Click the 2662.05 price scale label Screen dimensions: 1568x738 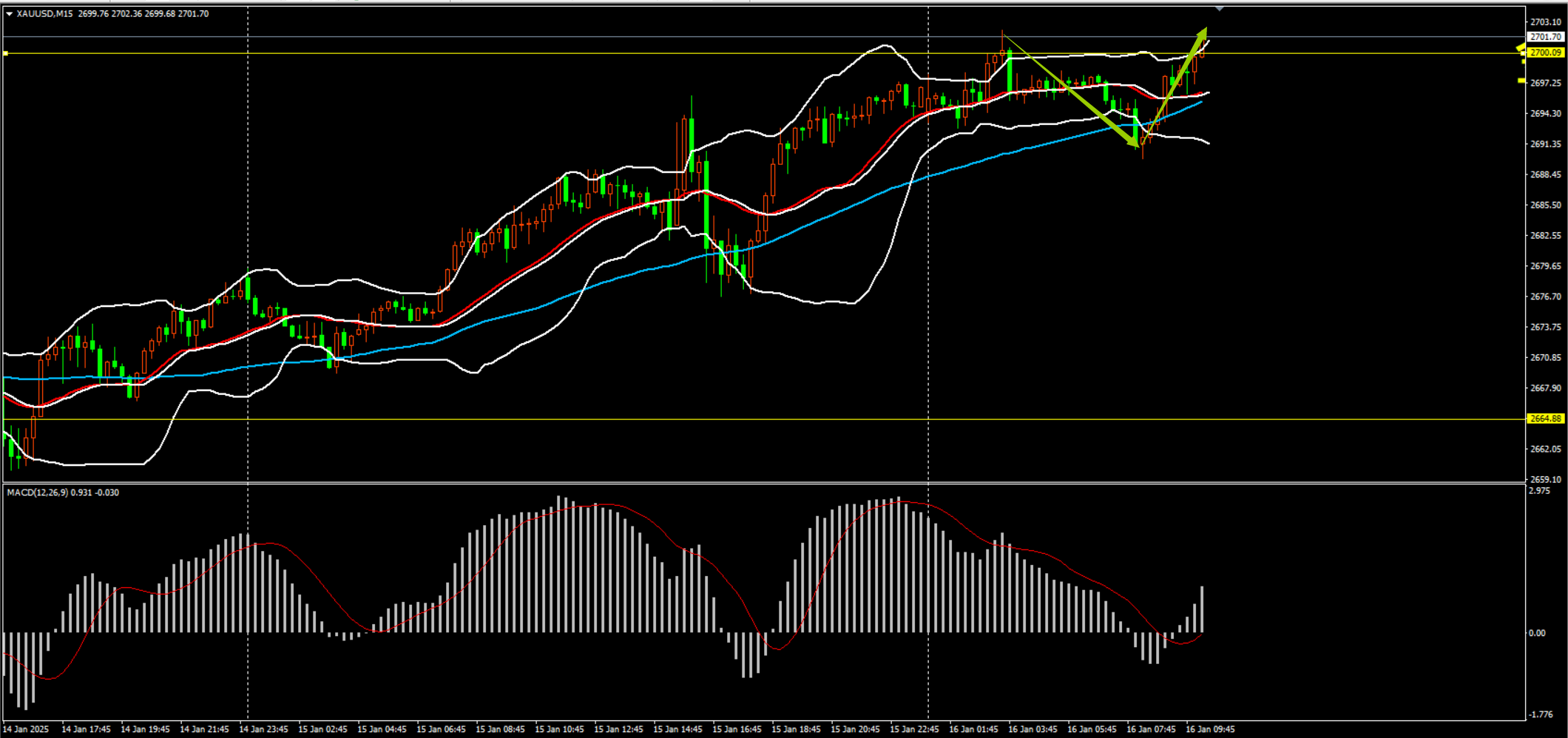[x=1546, y=449]
